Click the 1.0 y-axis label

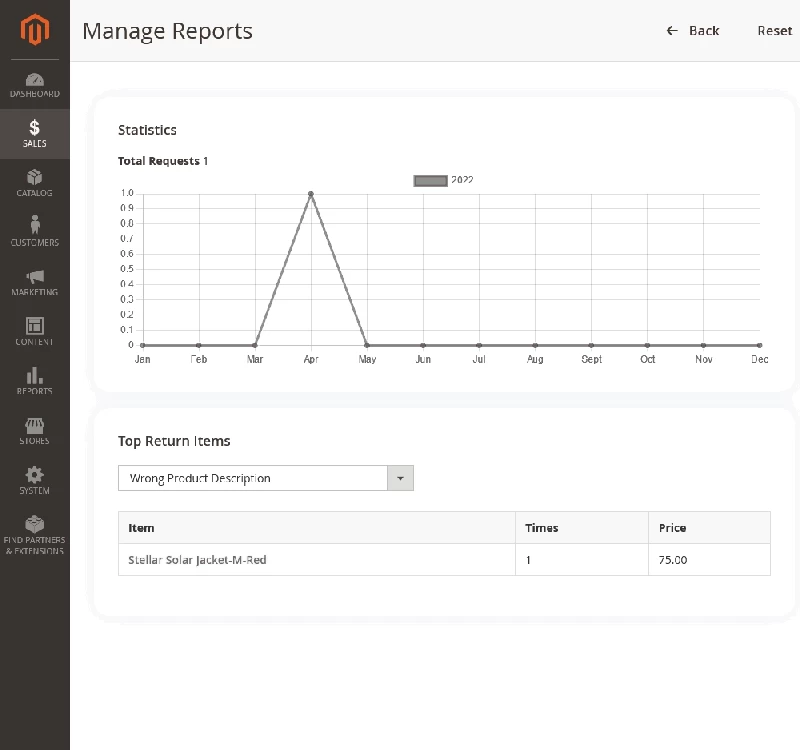click(x=127, y=193)
